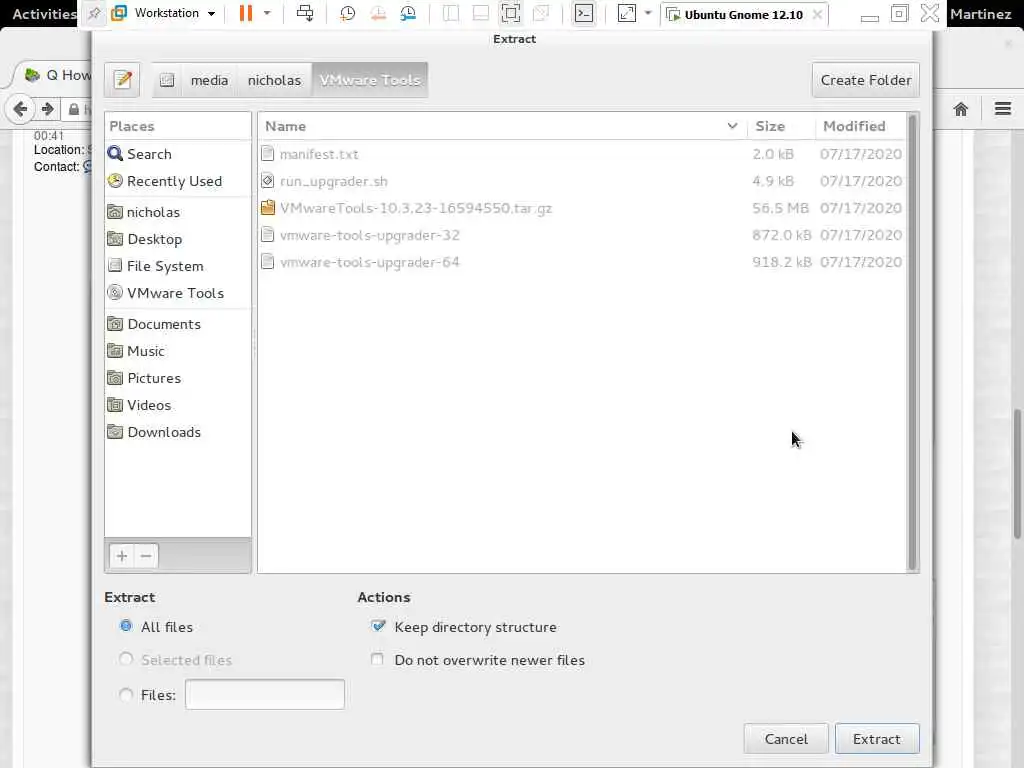Viewport: 1024px width, 768px height.
Task: Click browser back arrow behind dialog
Action: coord(20,108)
